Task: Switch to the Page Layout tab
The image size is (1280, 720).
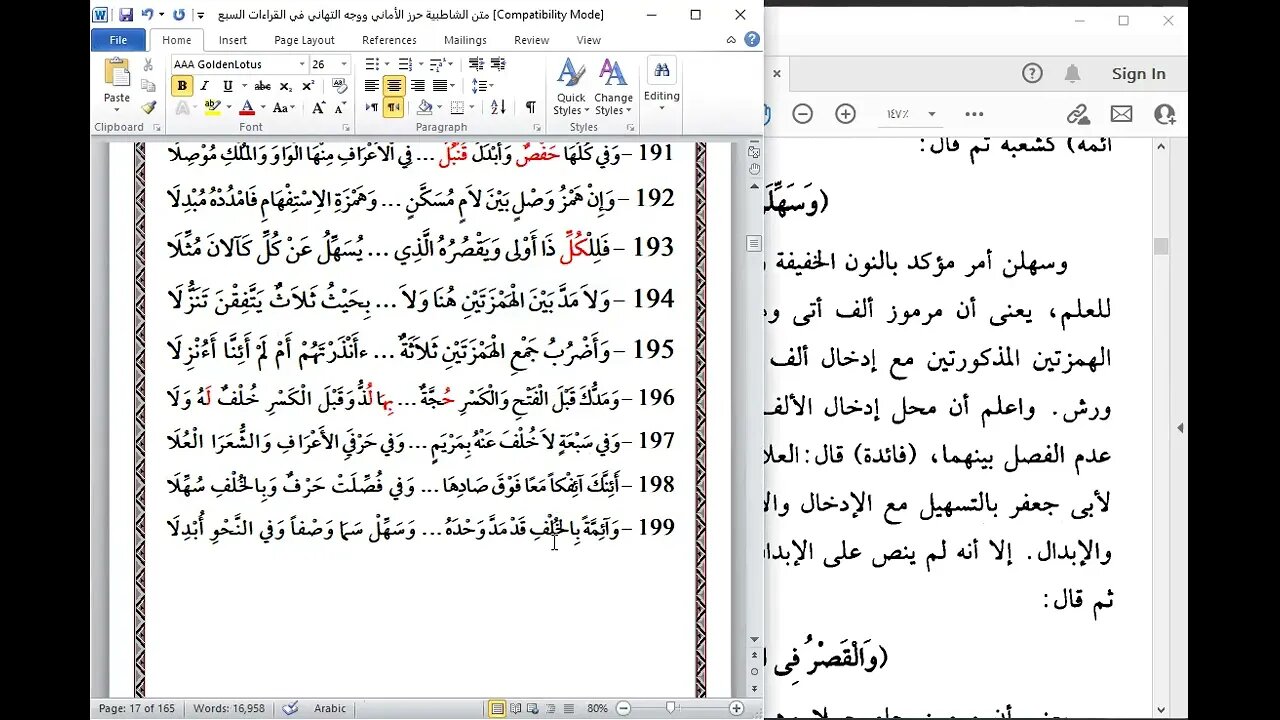Action: tap(304, 40)
